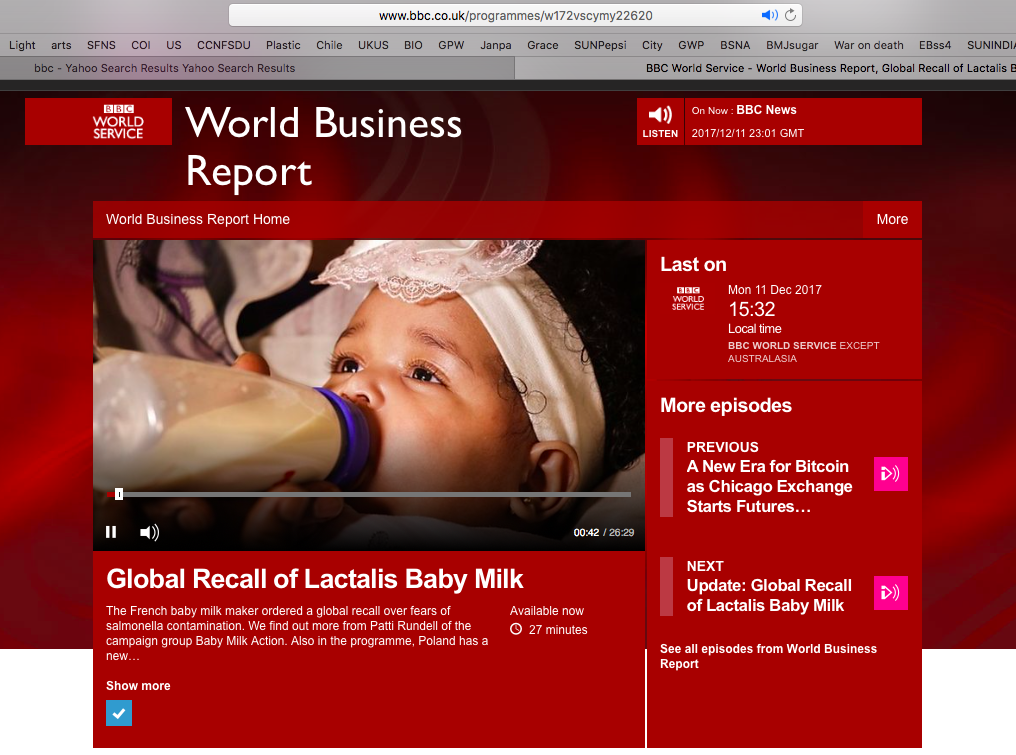
Task: Open the Janpa bookmark
Action: [496, 45]
